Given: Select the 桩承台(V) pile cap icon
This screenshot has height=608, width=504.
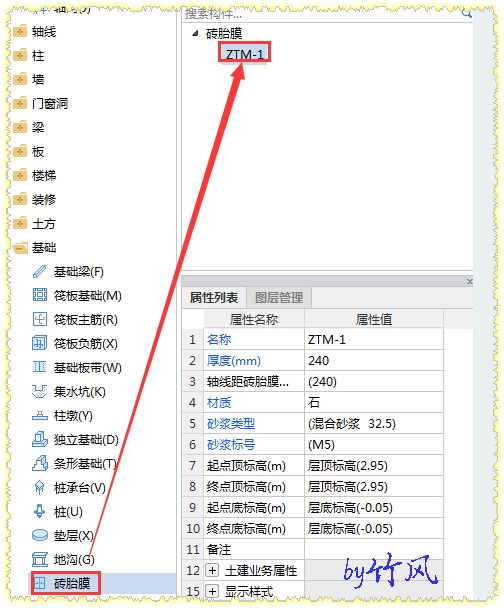Looking at the screenshot, I should pyautogui.click(x=39, y=487).
